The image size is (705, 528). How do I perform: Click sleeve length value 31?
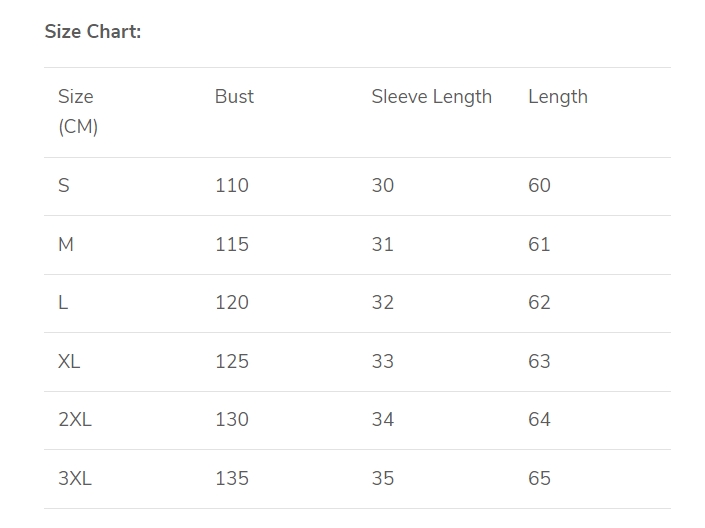pos(382,245)
